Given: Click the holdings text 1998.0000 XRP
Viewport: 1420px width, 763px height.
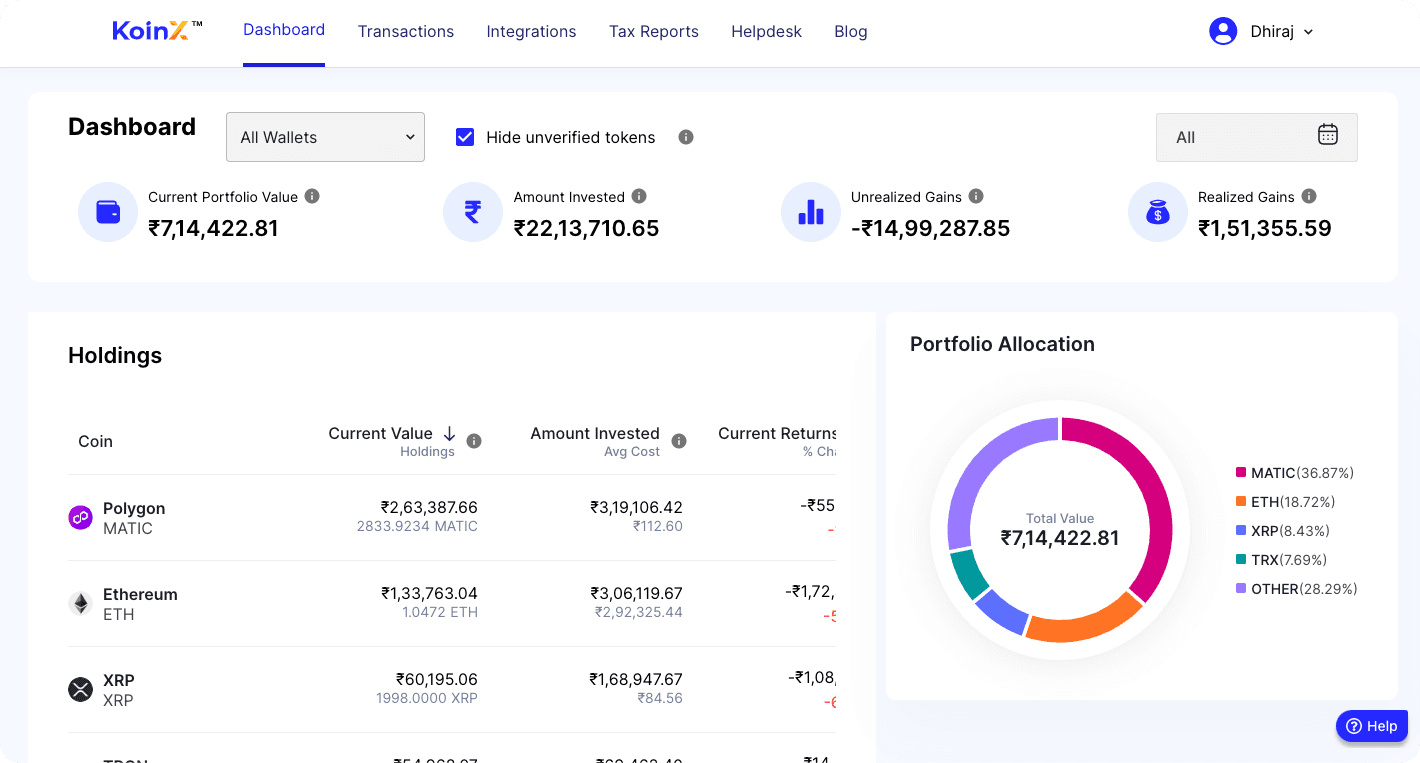Looking at the screenshot, I should 427,698.
